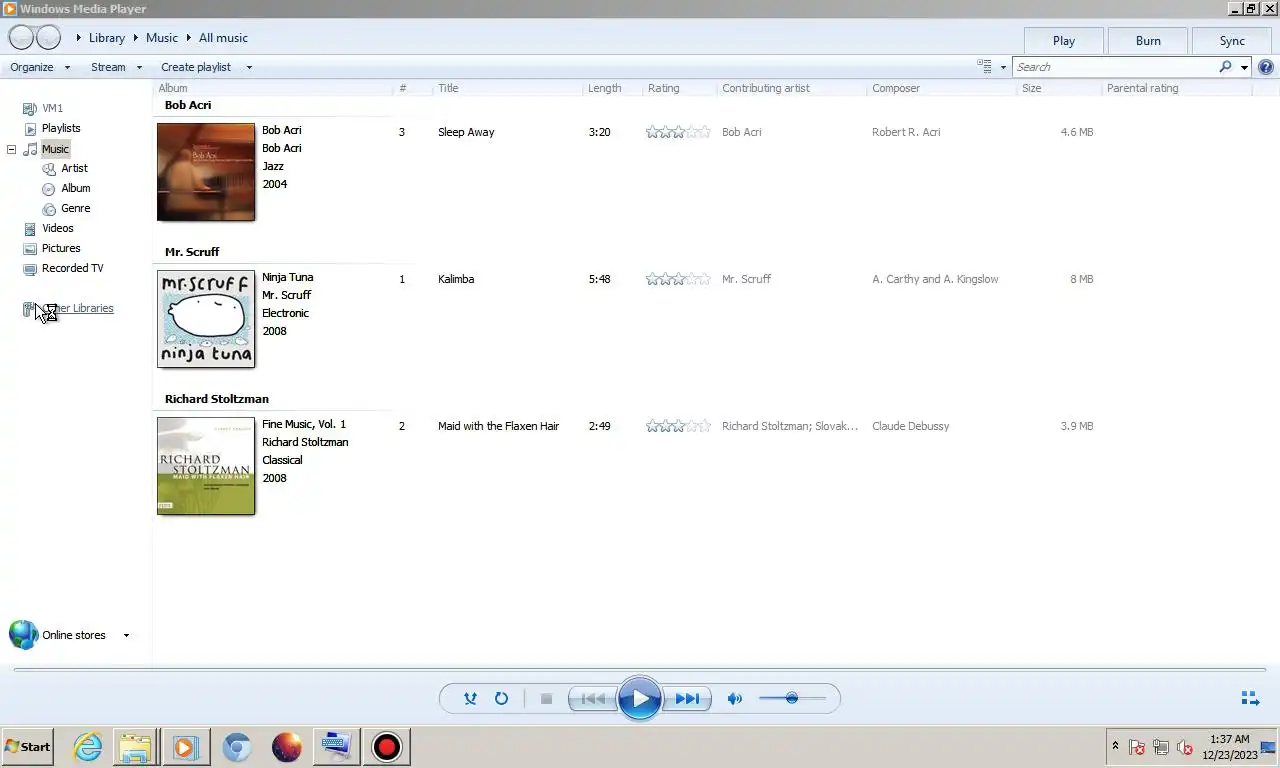Open the View options icon
This screenshot has width=1280, height=768.
(985, 67)
